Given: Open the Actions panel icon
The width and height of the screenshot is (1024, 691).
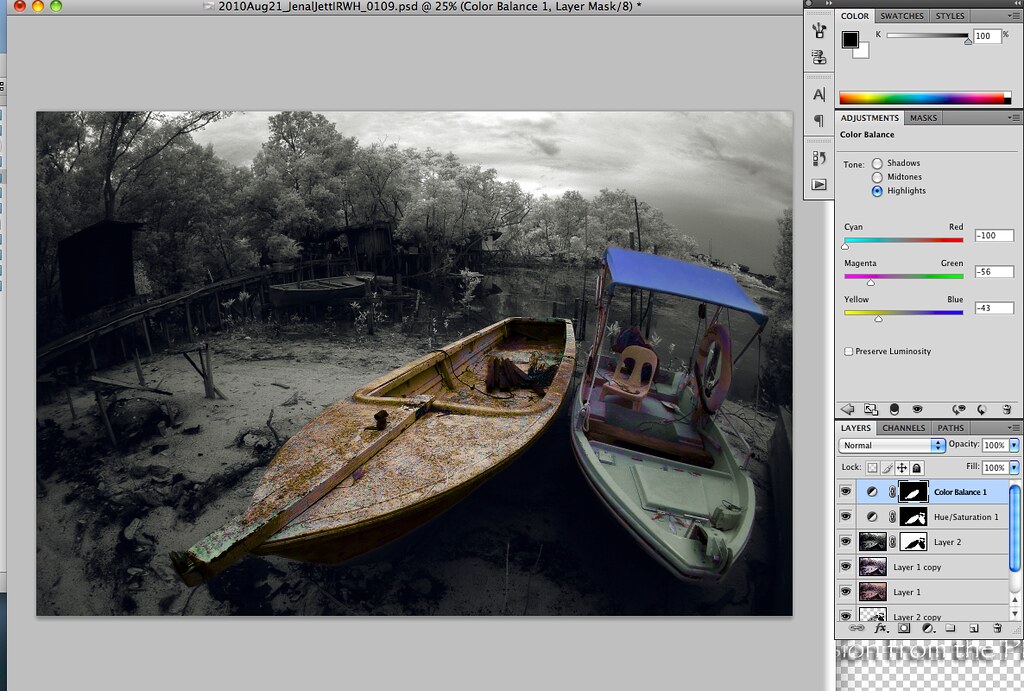Looking at the screenshot, I should tap(819, 184).
